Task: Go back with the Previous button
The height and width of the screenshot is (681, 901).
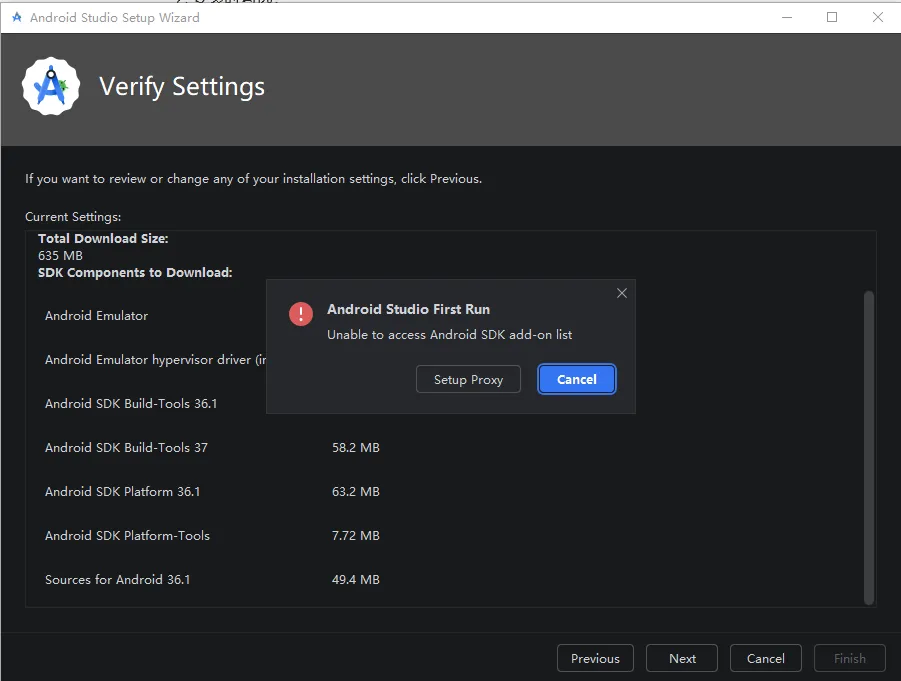Action: (595, 658)
